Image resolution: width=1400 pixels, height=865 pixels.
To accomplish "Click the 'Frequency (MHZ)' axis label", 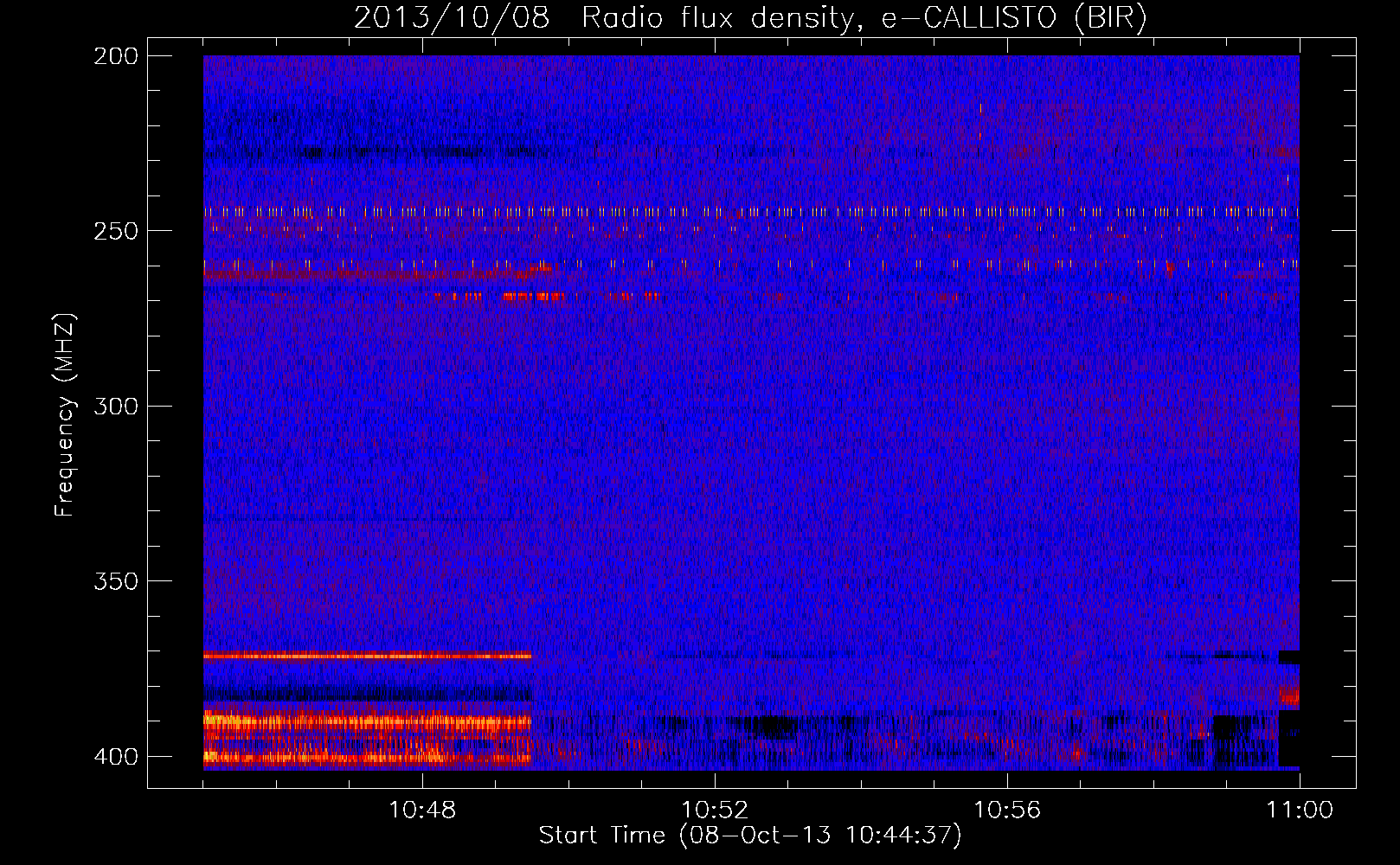I will tap(65, 415).
